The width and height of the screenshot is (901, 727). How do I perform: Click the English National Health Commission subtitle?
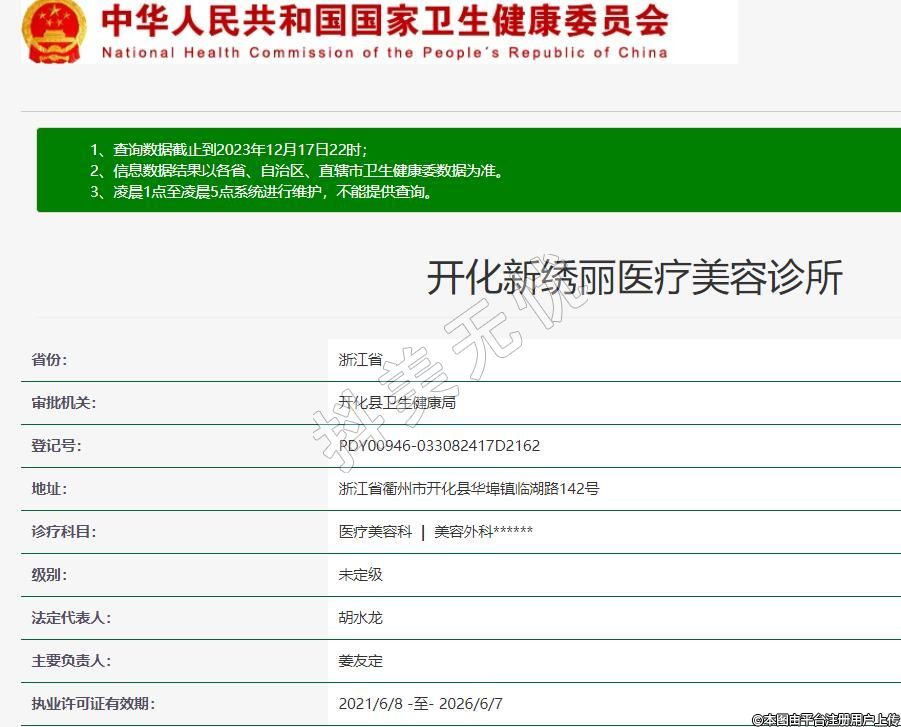click(x=384, y=53)
